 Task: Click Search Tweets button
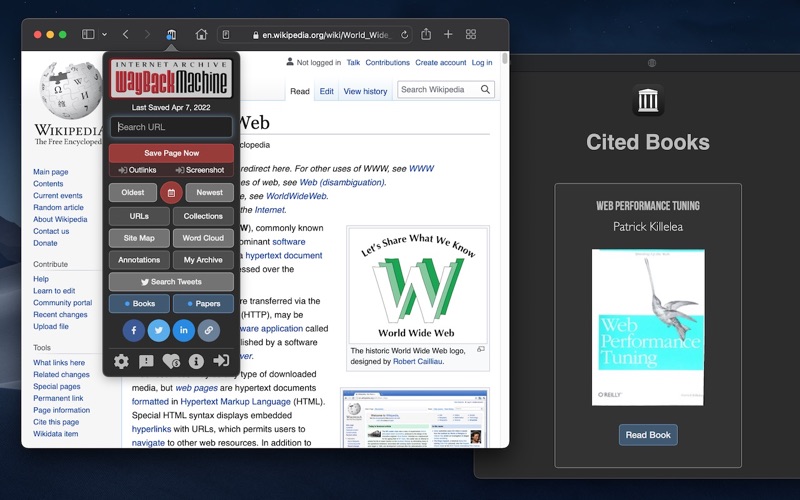pos(171,282)
